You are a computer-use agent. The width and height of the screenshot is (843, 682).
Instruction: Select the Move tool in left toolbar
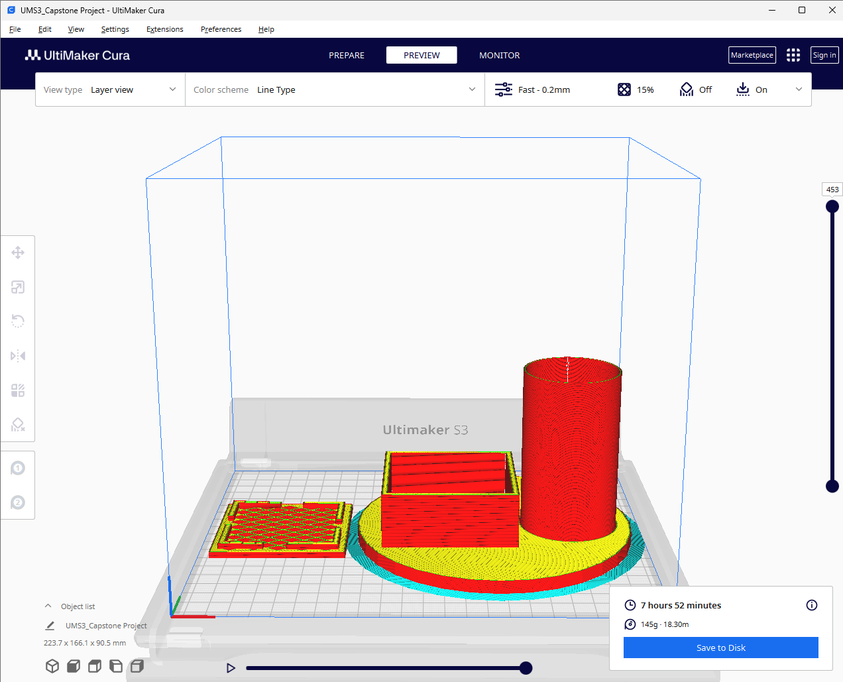click(x=18, y=253)
